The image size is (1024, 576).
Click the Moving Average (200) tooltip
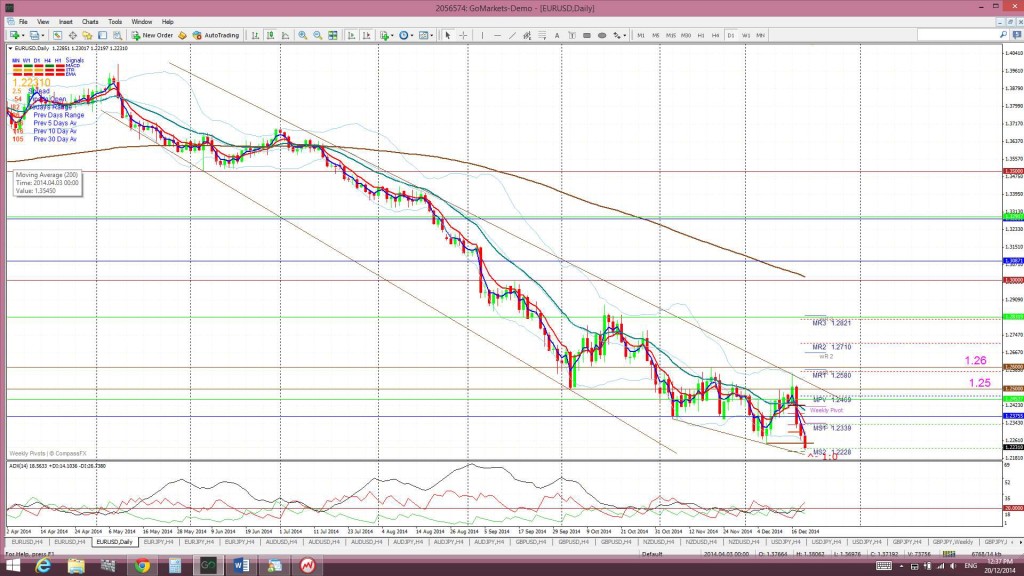(48, 183)
